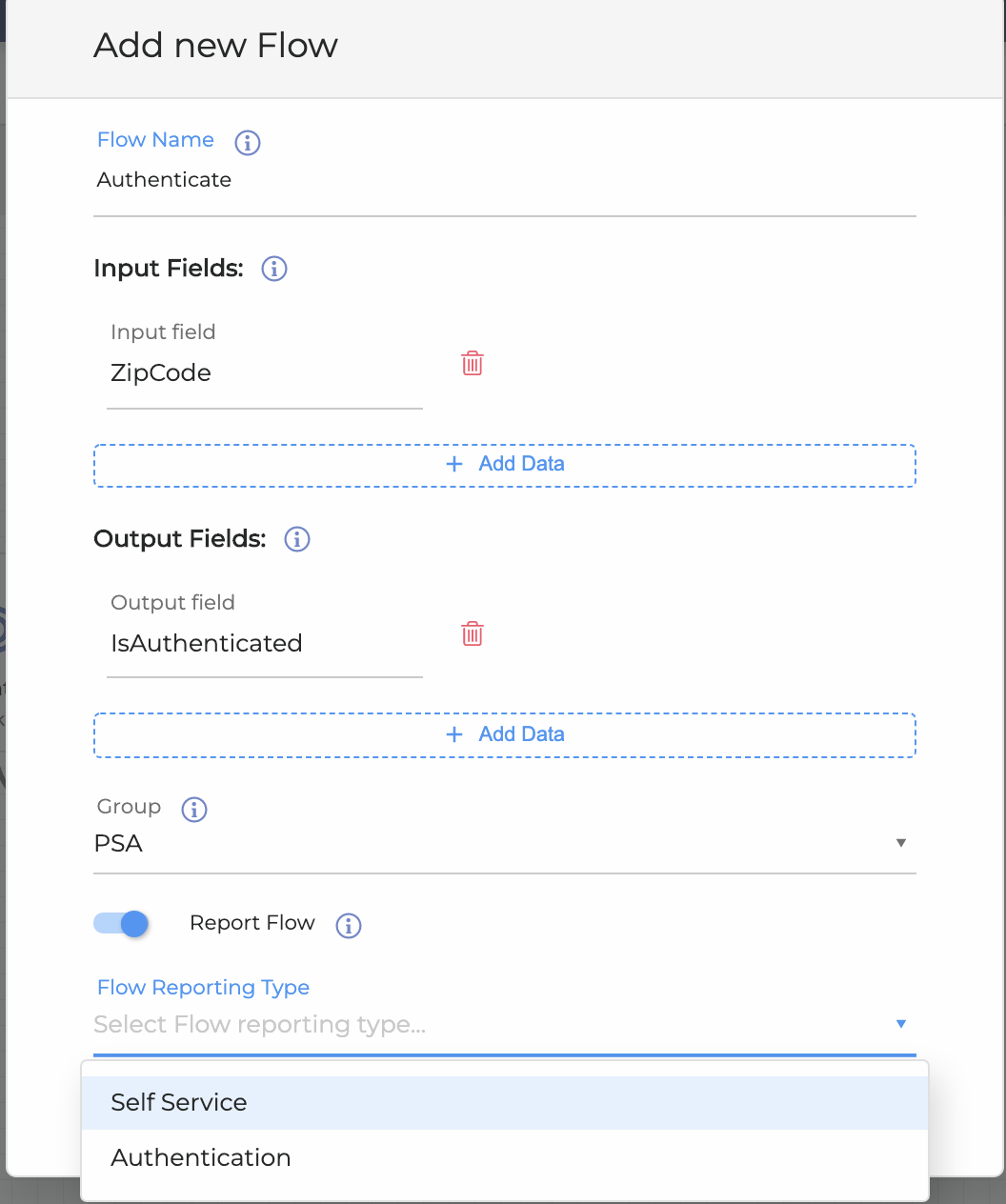1006x1204 pixels.
Task: Click plus icon in Input Add Data
Action: (454, 464)
